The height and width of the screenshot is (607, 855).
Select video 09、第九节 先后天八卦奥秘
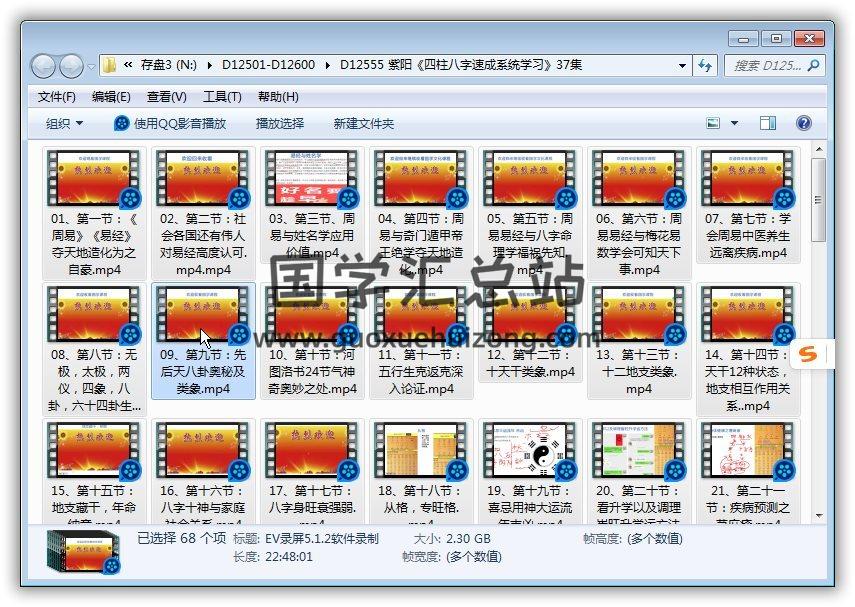tap(203, 341)
